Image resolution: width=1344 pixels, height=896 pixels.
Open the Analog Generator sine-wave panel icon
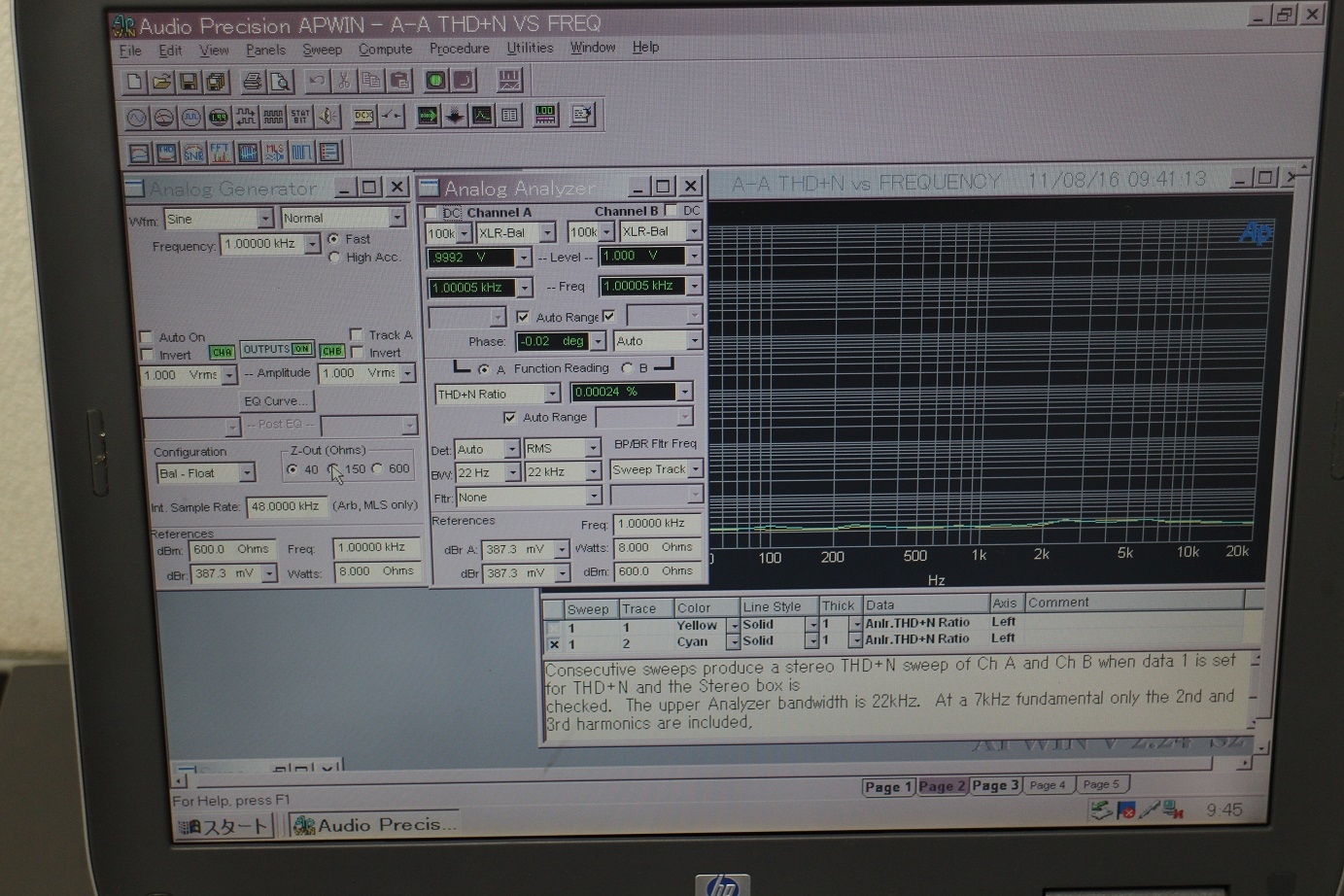(137, 117)
